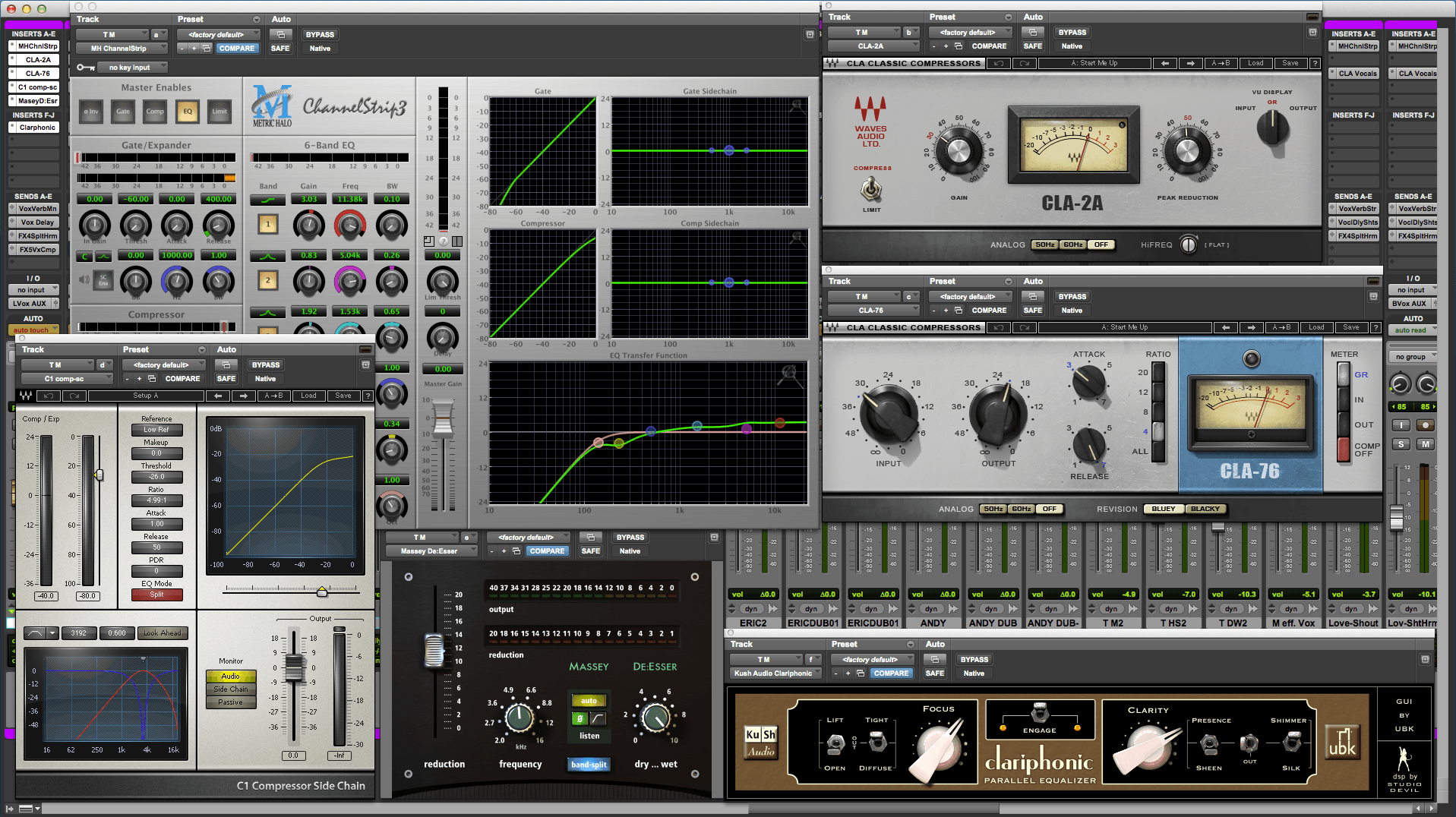Click the SC Ena sidechain icon

point(102,281)
